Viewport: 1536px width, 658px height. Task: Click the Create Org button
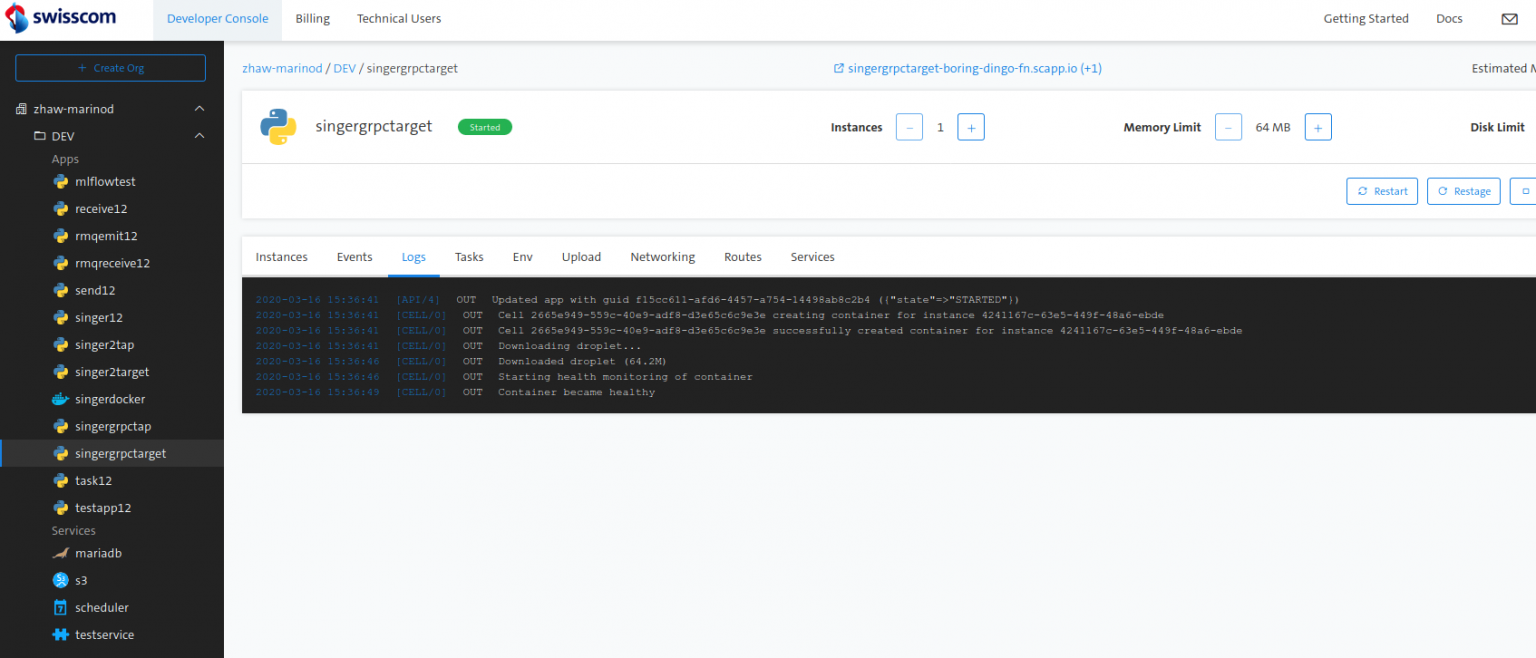click(x=110, y=67)
